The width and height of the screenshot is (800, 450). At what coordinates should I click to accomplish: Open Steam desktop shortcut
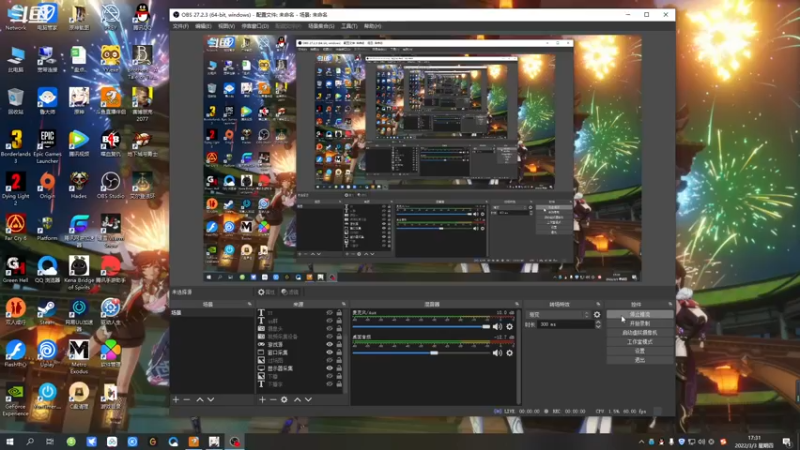click(x=47, y=312)
